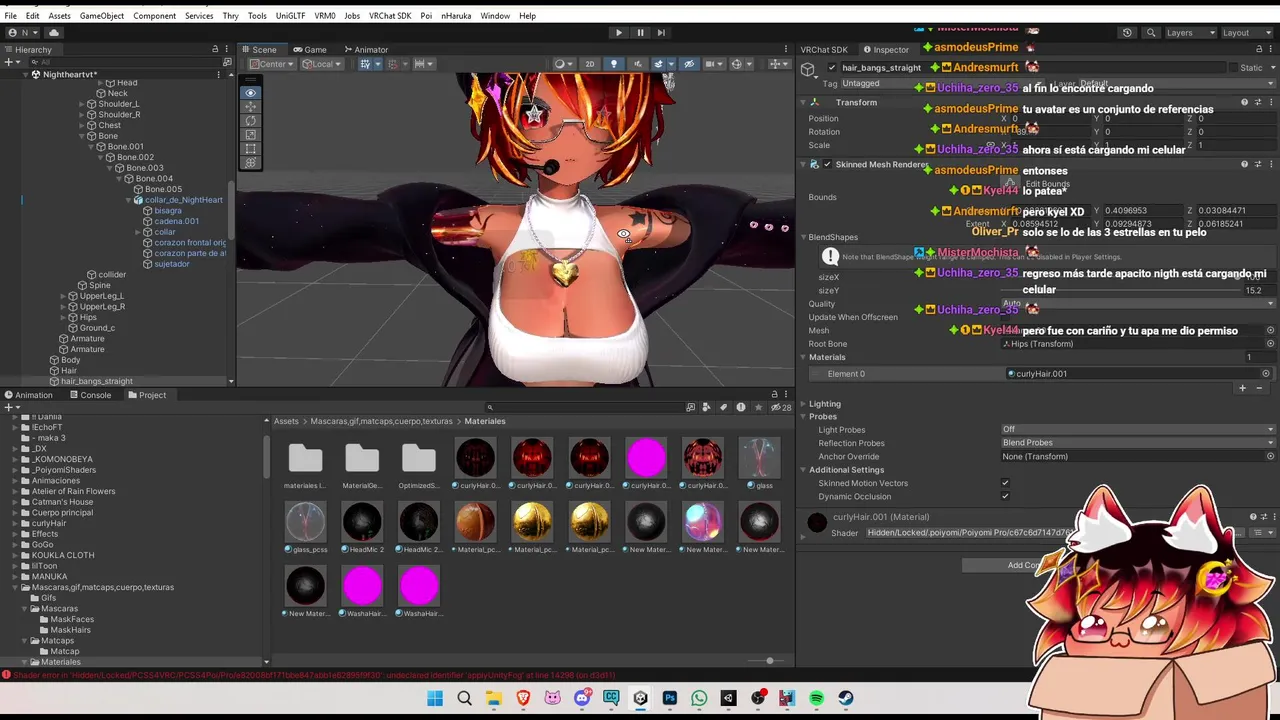
Task: Select the HeadMic 2 material thumbnail
Action: pos(362,523)
